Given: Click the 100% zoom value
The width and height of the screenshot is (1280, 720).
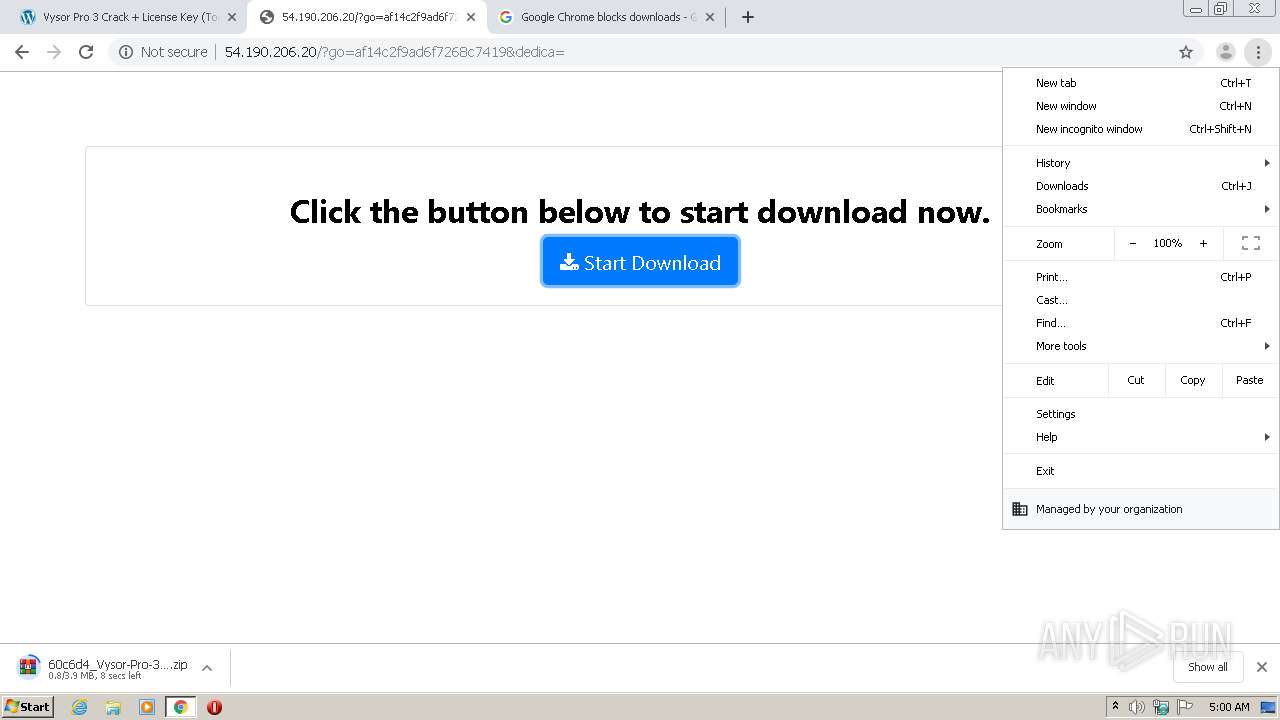Looking at the screenshot, I should (1167, 243).
